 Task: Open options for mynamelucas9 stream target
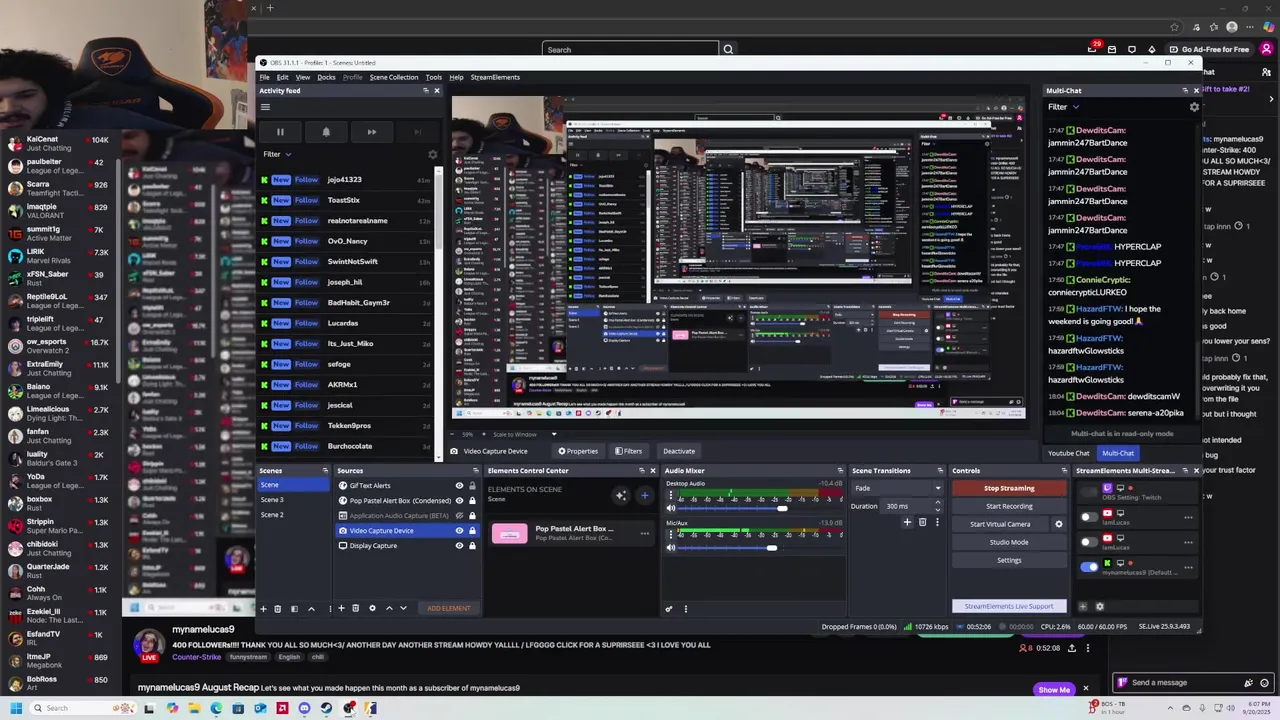1188,567
